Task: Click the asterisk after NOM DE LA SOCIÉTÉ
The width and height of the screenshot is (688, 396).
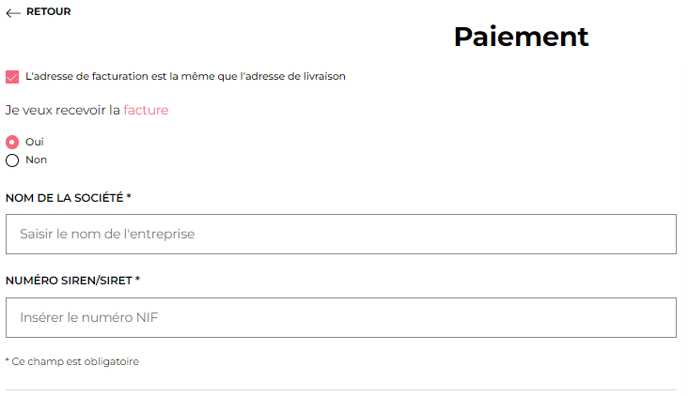Action: (129, 196)
